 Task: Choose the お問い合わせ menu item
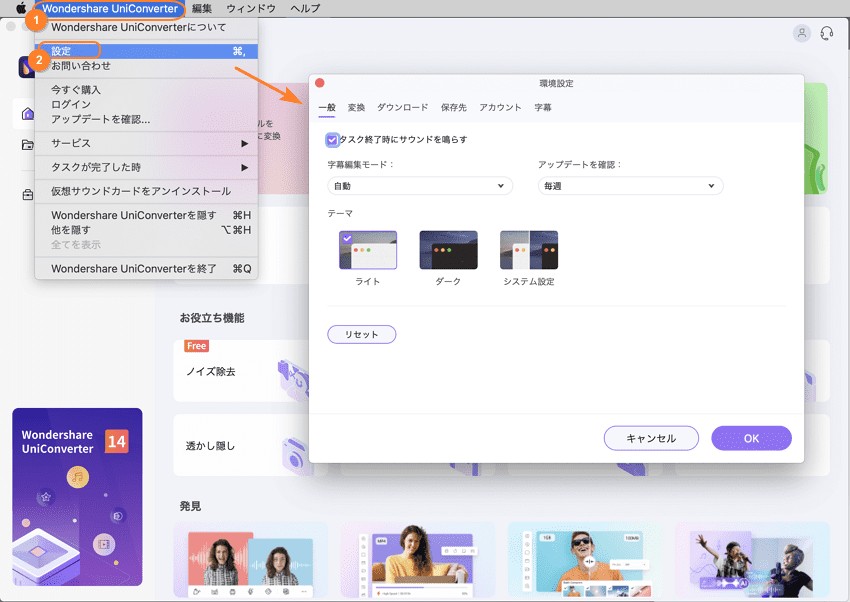(146, 66)
